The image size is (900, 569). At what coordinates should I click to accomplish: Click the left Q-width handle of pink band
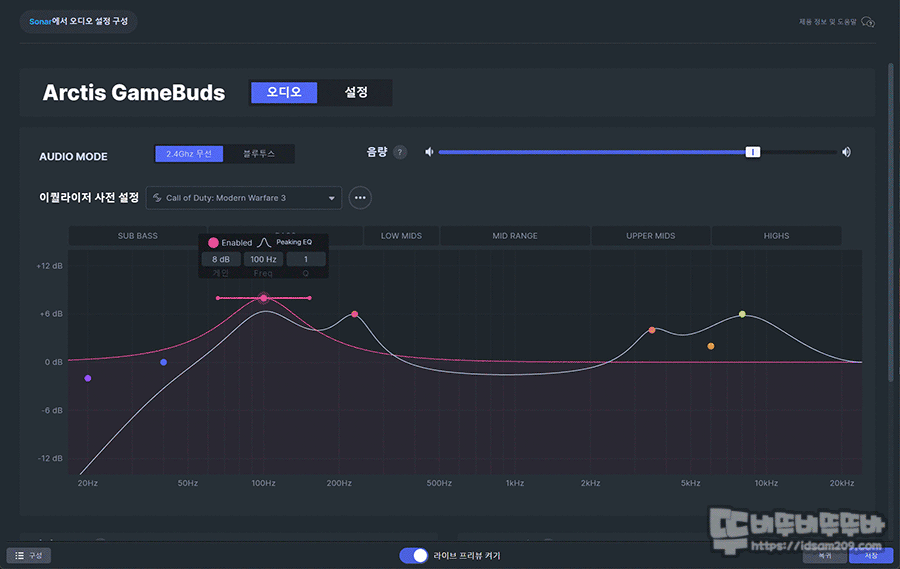(218, 298)
